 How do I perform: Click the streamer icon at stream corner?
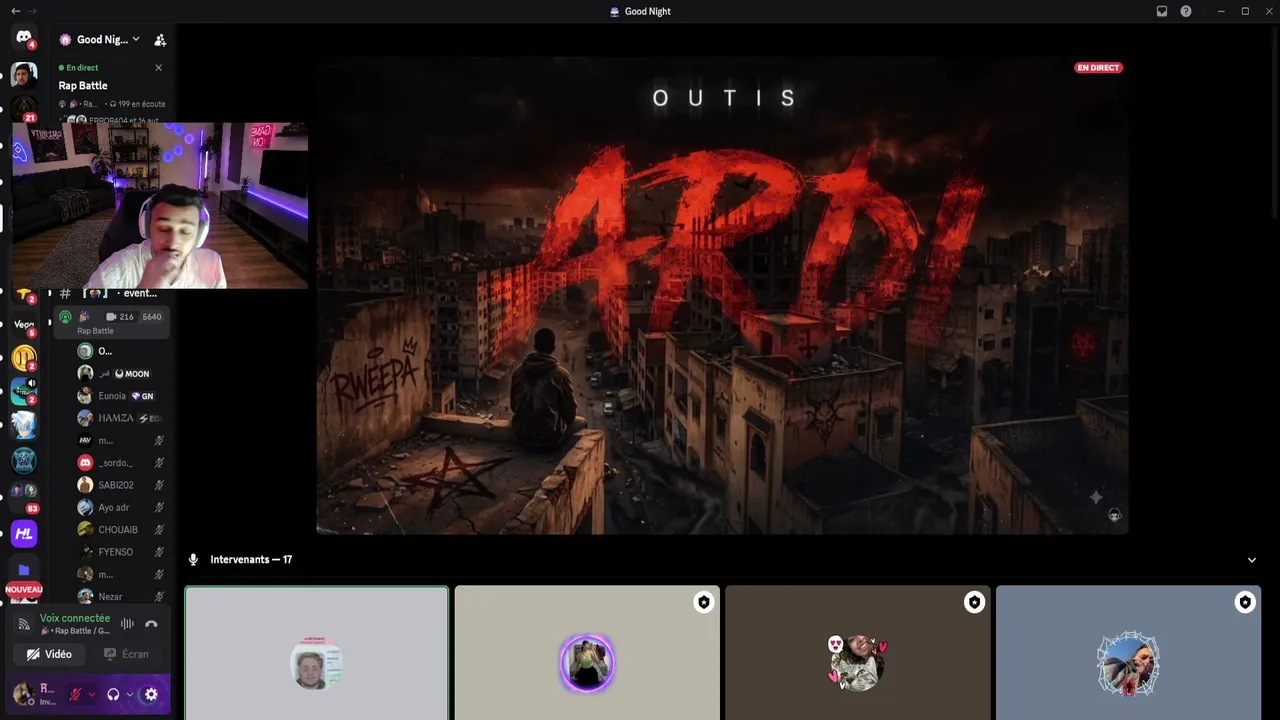click(1115, 516)
